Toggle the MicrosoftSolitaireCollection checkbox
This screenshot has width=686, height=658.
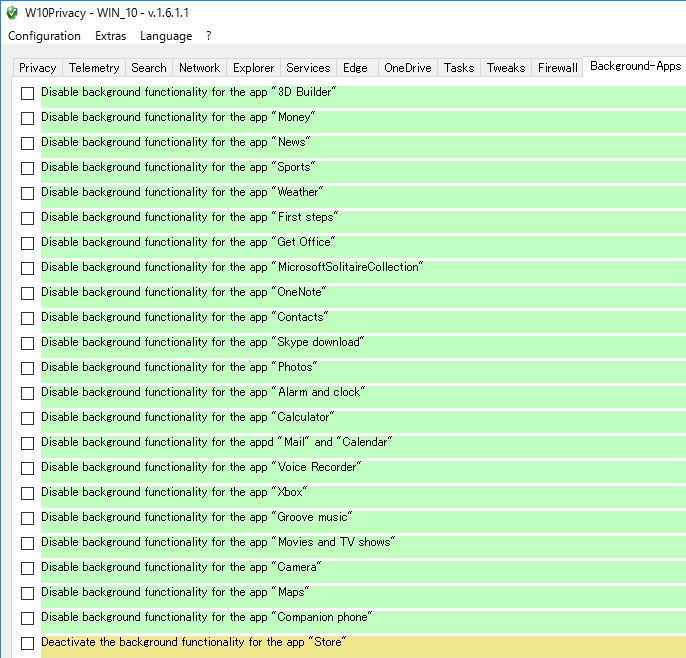(27, 268)
